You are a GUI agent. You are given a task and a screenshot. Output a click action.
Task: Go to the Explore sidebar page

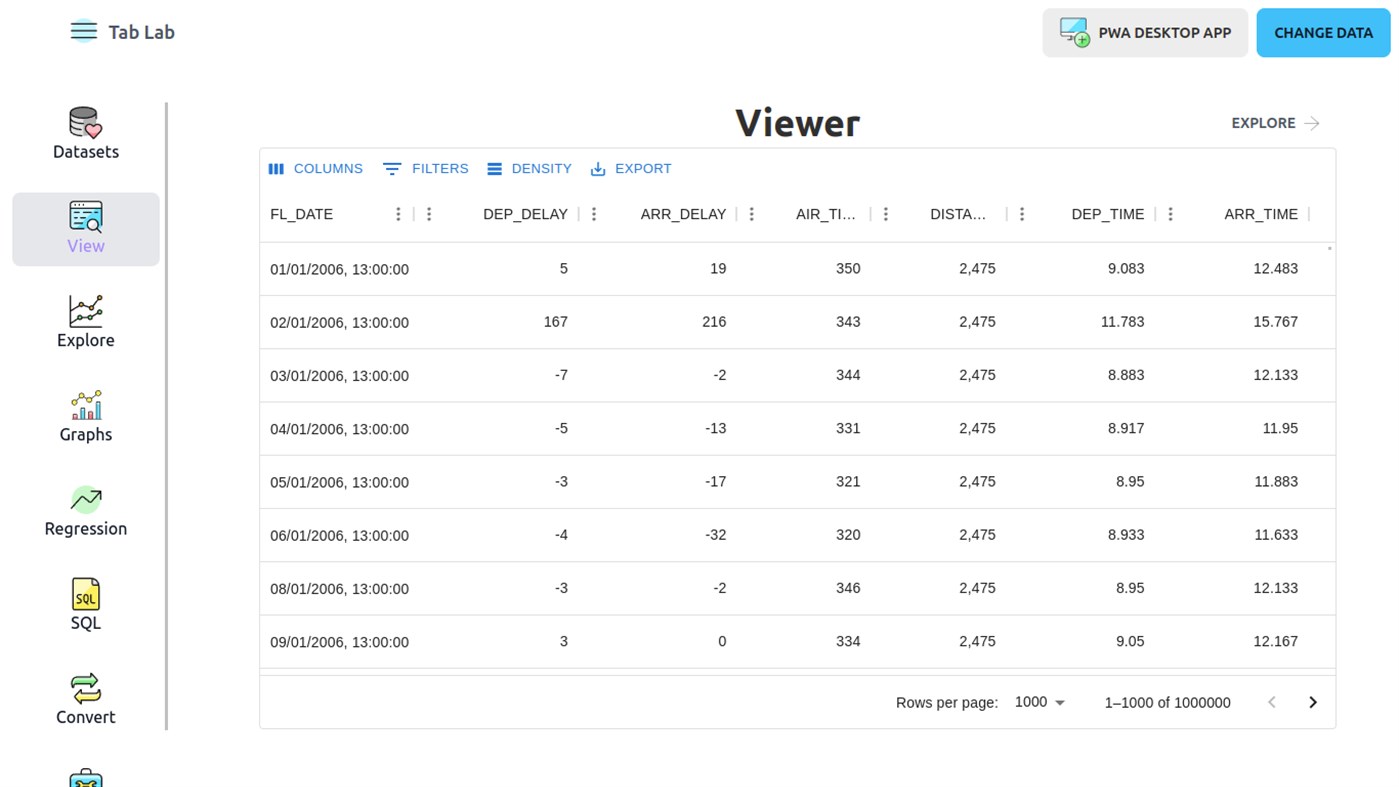tap(86, 323)
